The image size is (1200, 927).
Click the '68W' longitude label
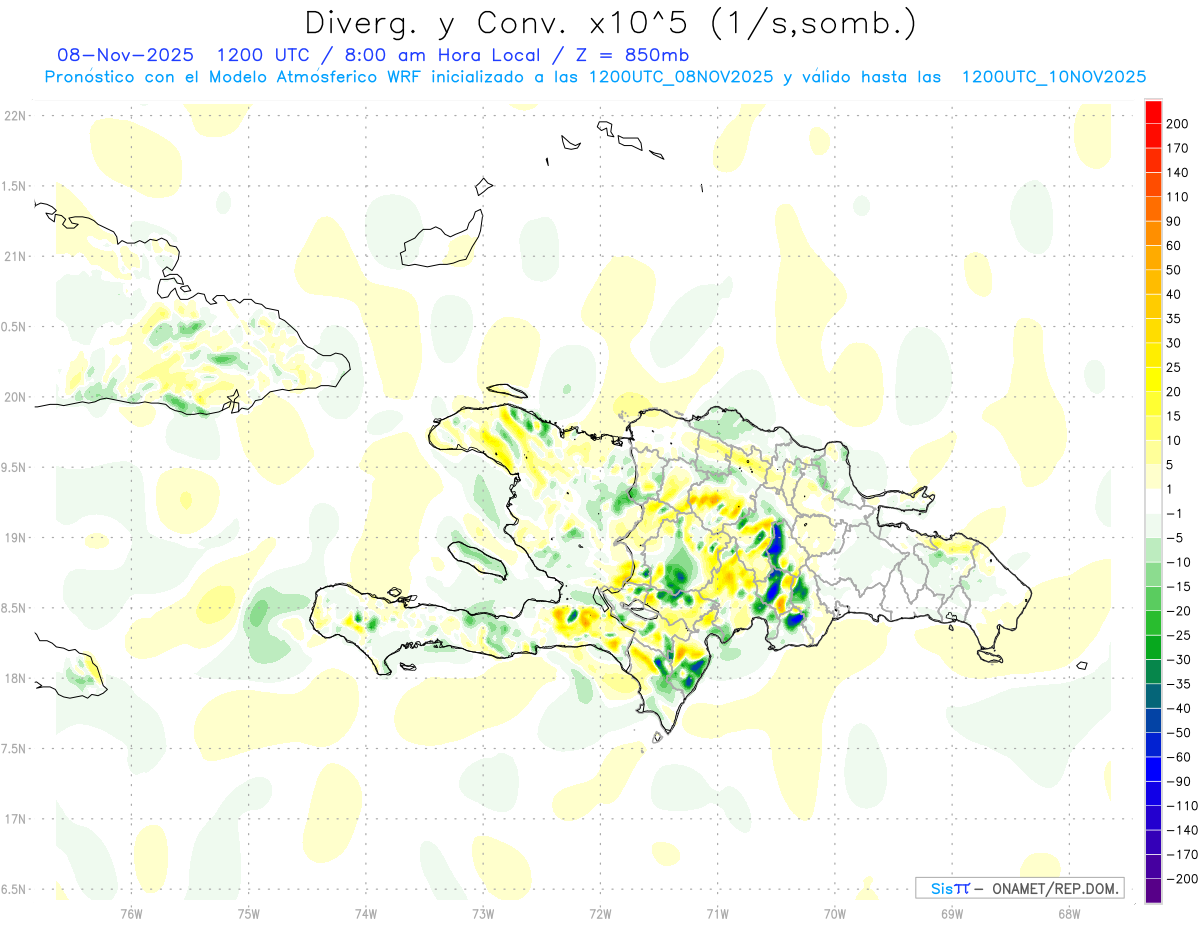(1068, 913)
